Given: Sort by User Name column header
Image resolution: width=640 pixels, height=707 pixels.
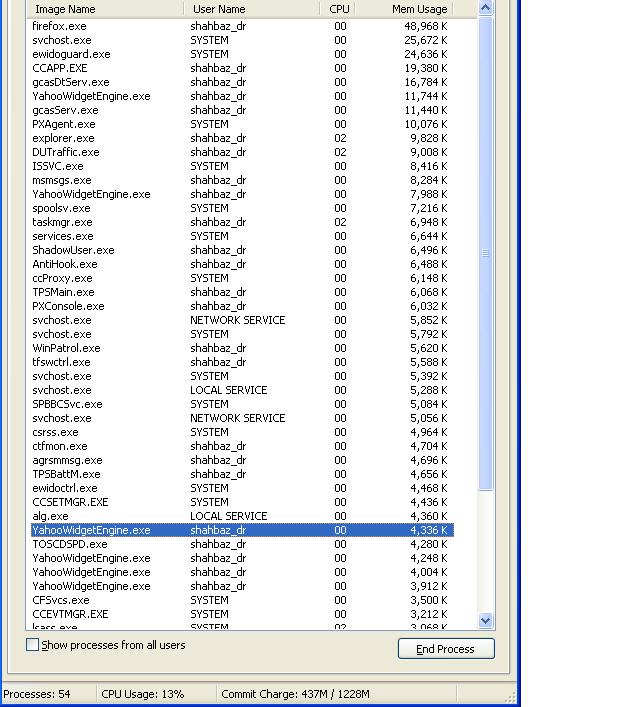Looking at the screenshot, I should click(x=252, y=9).
